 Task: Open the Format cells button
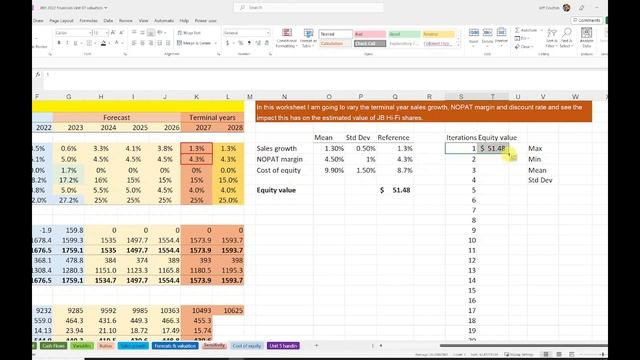(501, 36)
